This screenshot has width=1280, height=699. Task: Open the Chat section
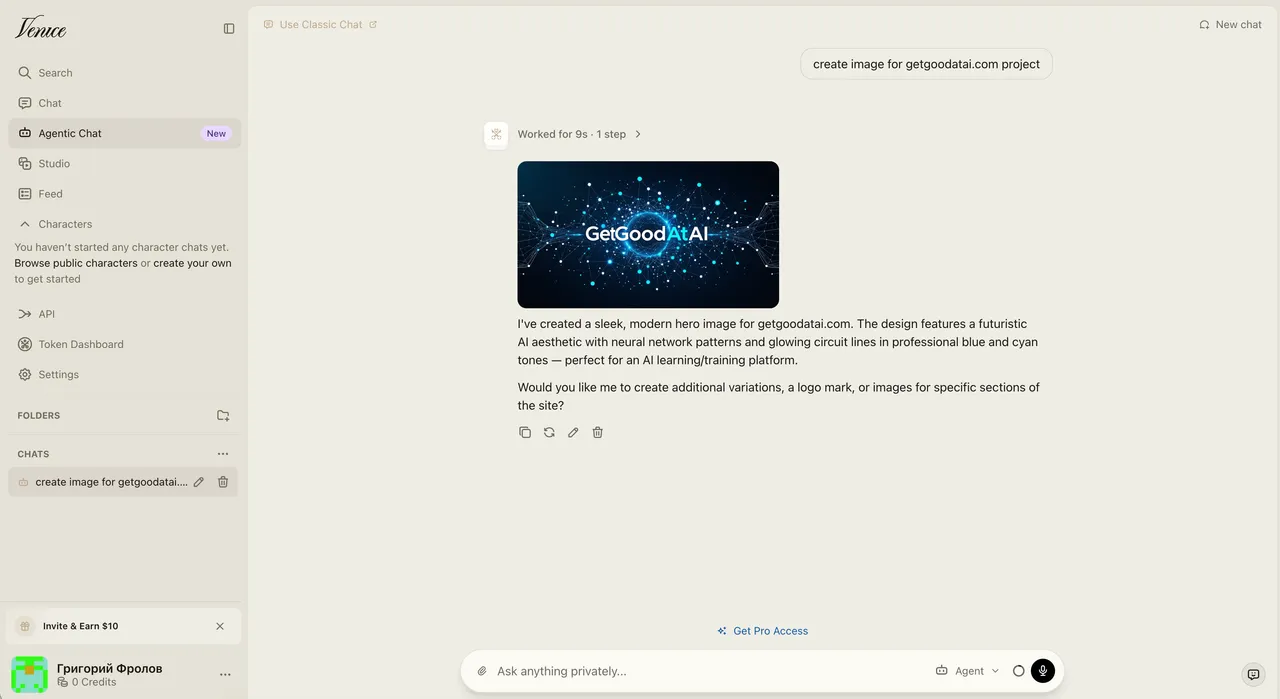[x=125, y=103]
